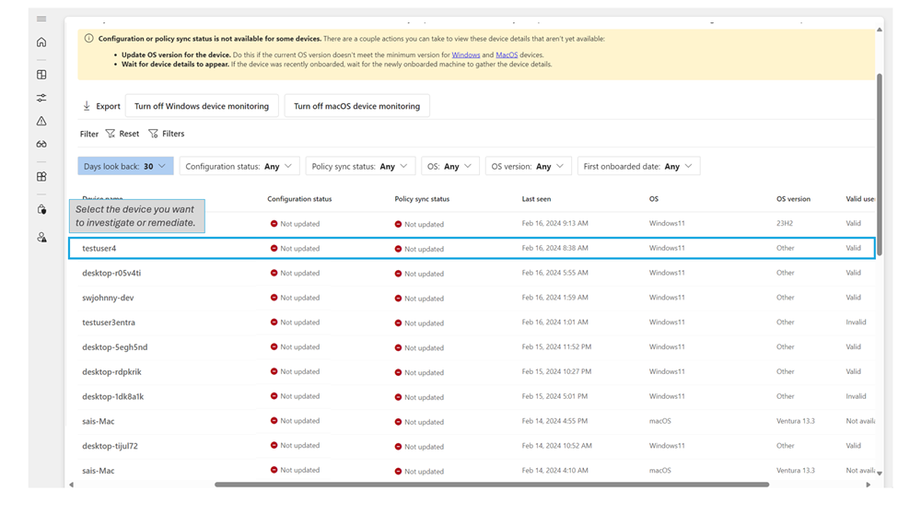
Task: Sort by the OS column header
Action: tap(653, 199)
